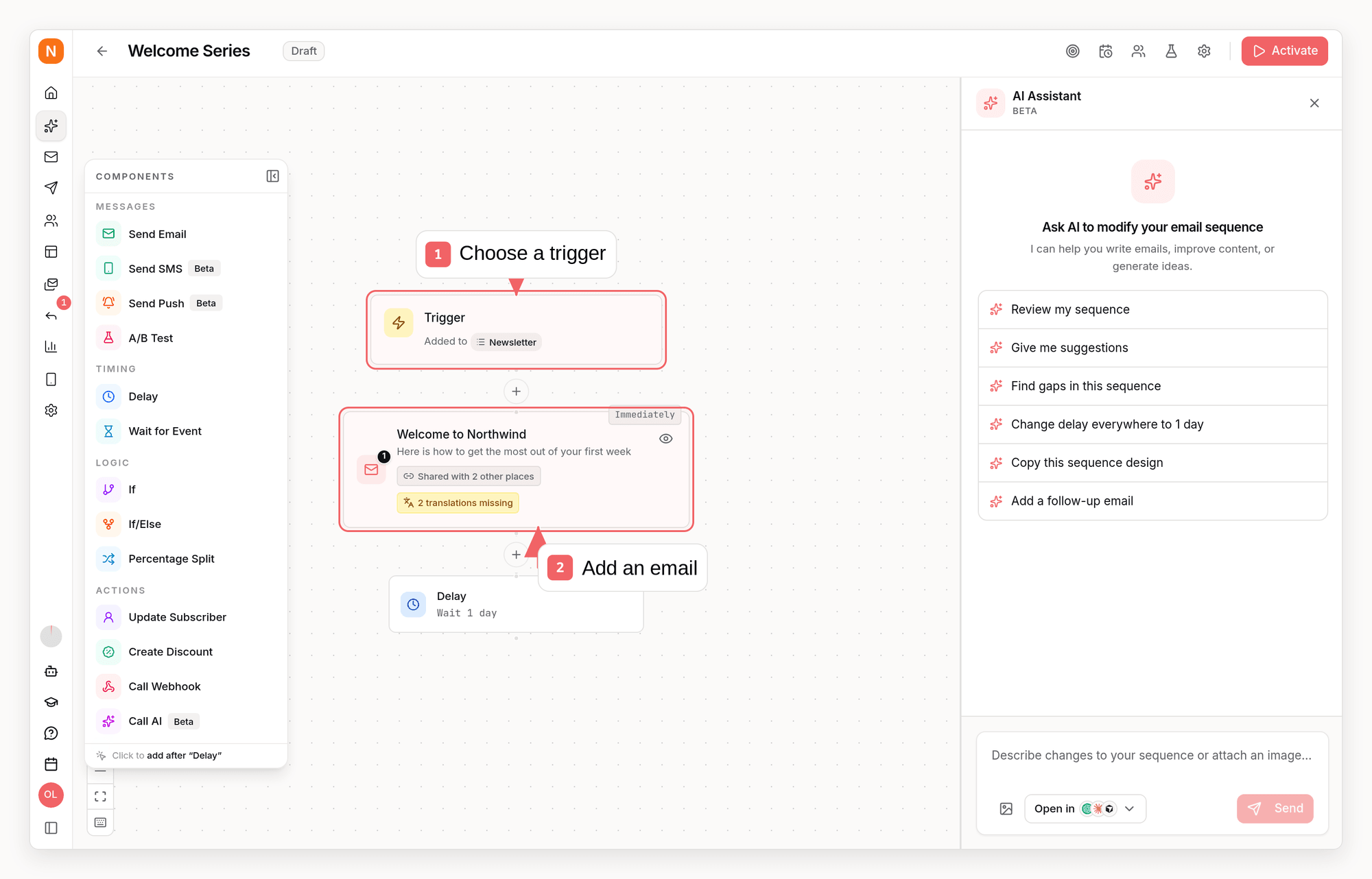Image resolution: width=1372 pixels, height=879 pixels.
Task: Select A/B Test component
Action: coord(187,338)
